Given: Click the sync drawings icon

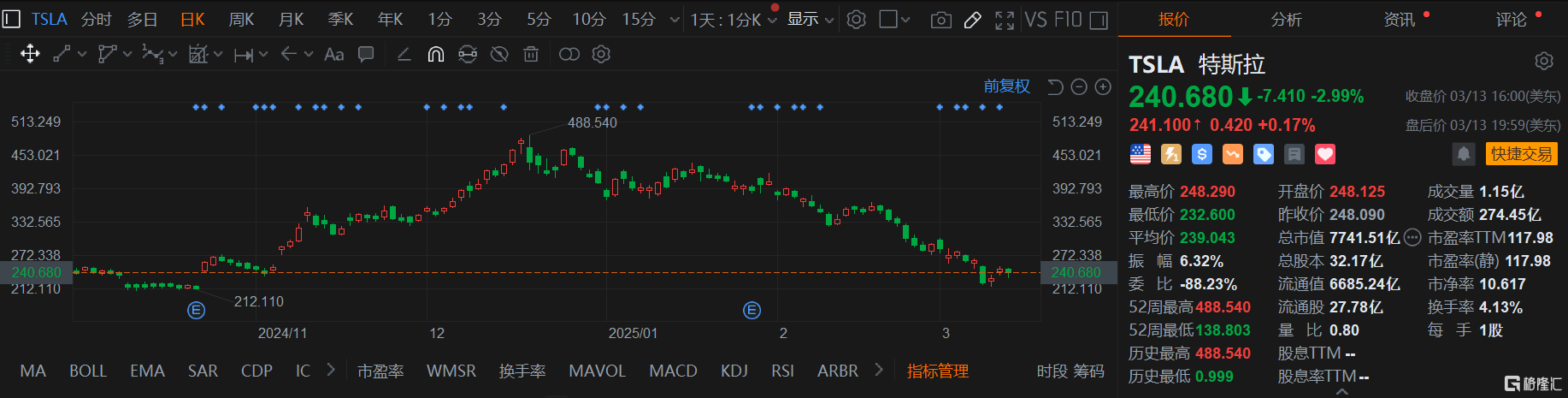Looking at the screenshot, I should pyautogui.click(x=468, y=54).
